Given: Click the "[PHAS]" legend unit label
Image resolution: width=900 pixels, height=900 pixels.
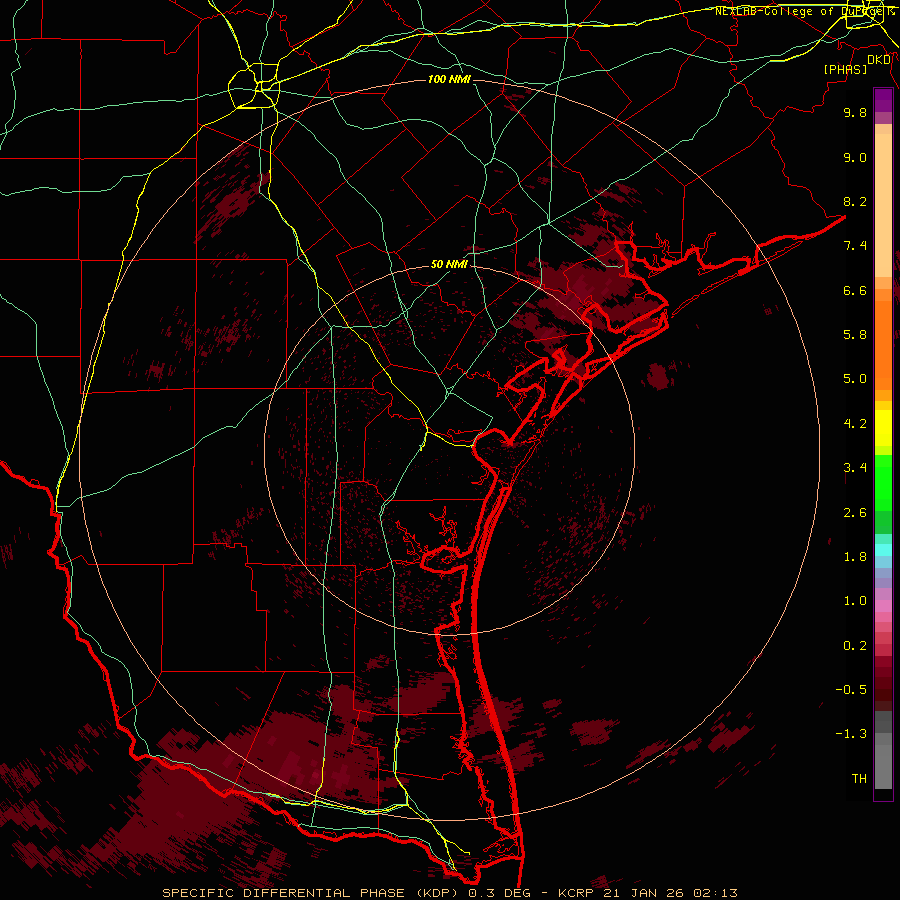Looking at the screenshot, I should point(845,69).
